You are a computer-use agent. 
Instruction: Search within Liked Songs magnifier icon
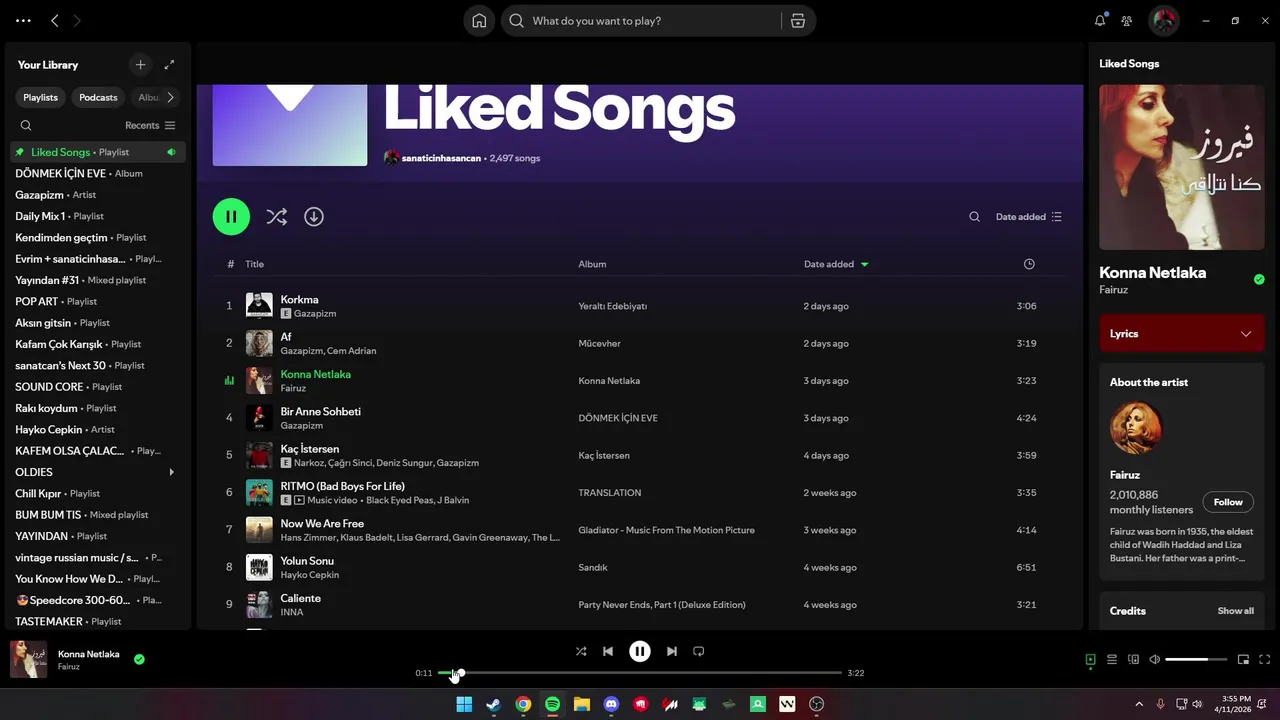click(x=974, y=217)
